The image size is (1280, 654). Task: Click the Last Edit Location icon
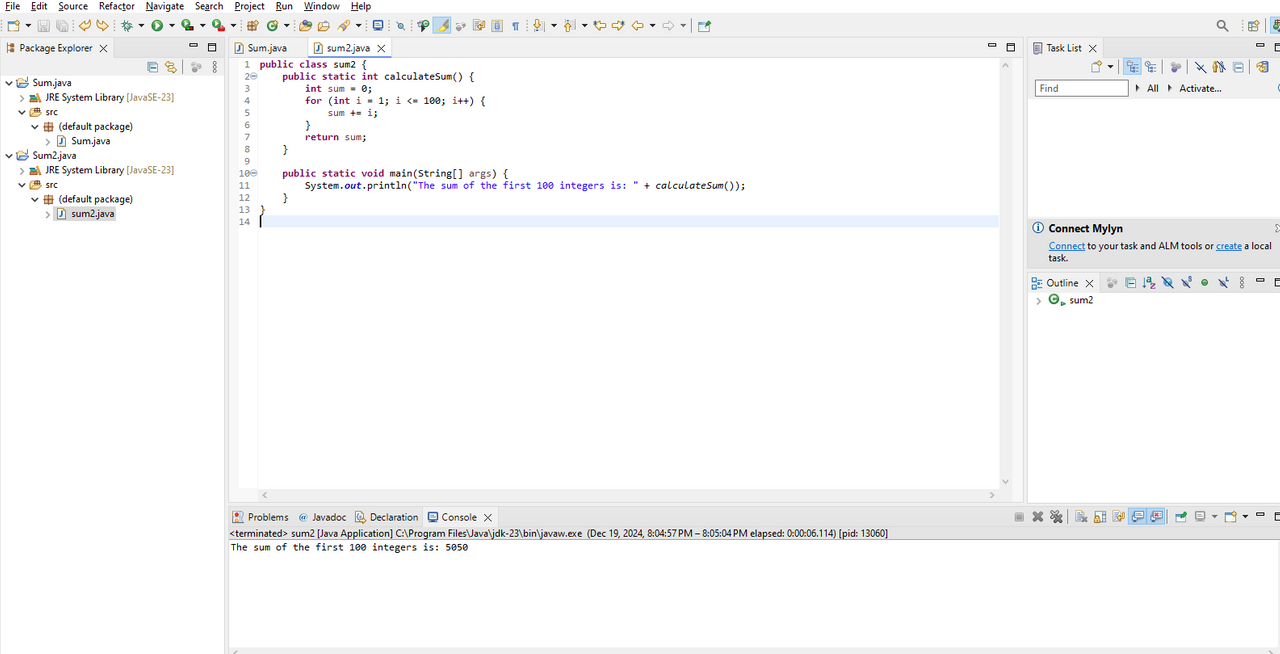click(x=600, y=26)
